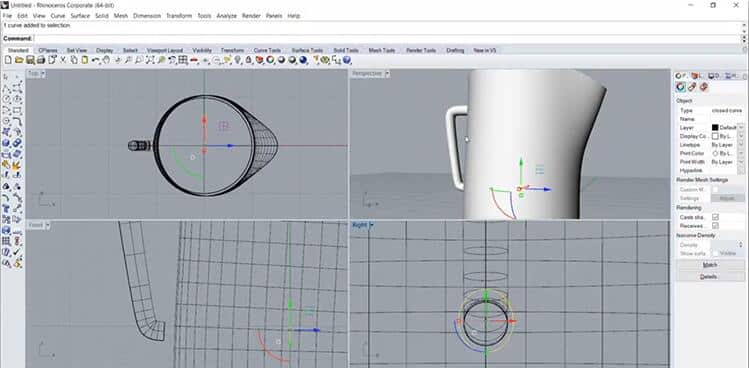Select the Circle tool in the left toolbar

point(7,99)
